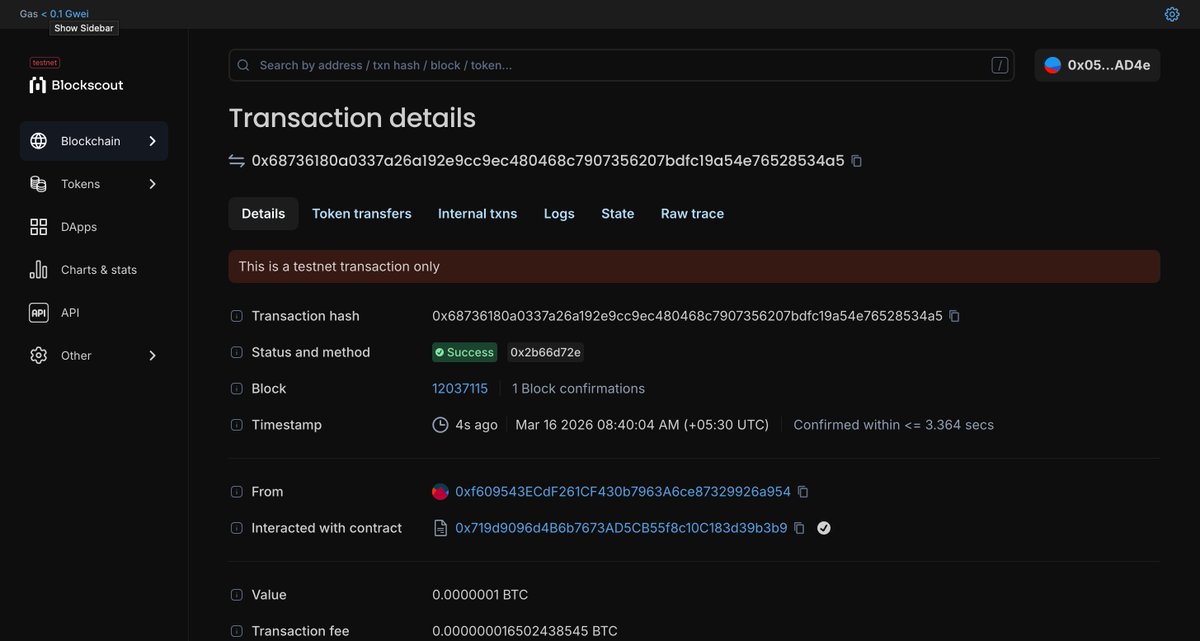Copy the Transaction hash row value

954,316
